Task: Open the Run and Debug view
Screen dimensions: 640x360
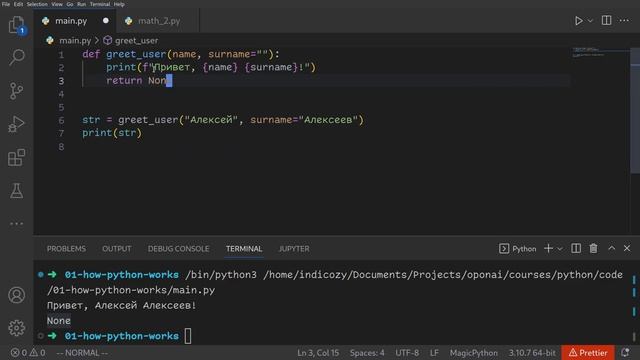Action: (16, 124)
